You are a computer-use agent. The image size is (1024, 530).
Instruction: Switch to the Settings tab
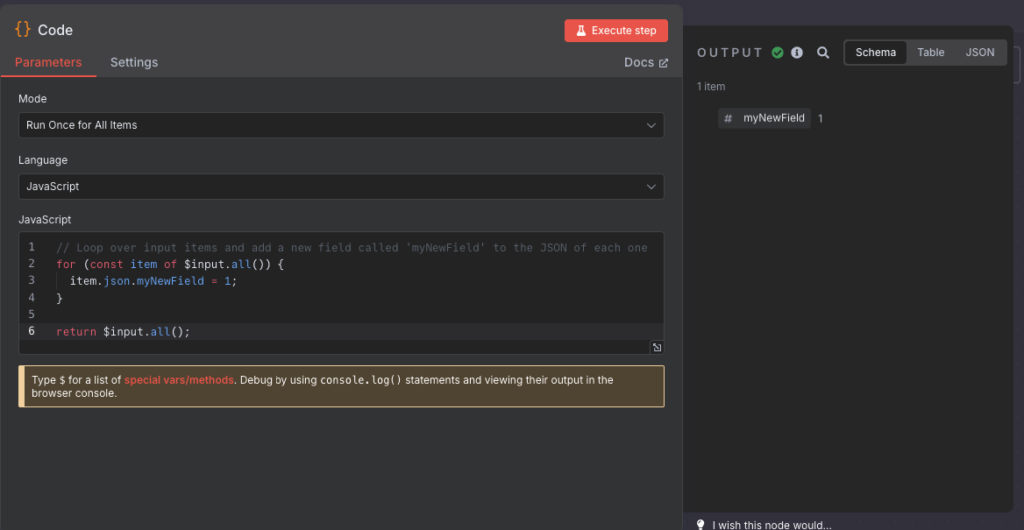coord(134,62)
